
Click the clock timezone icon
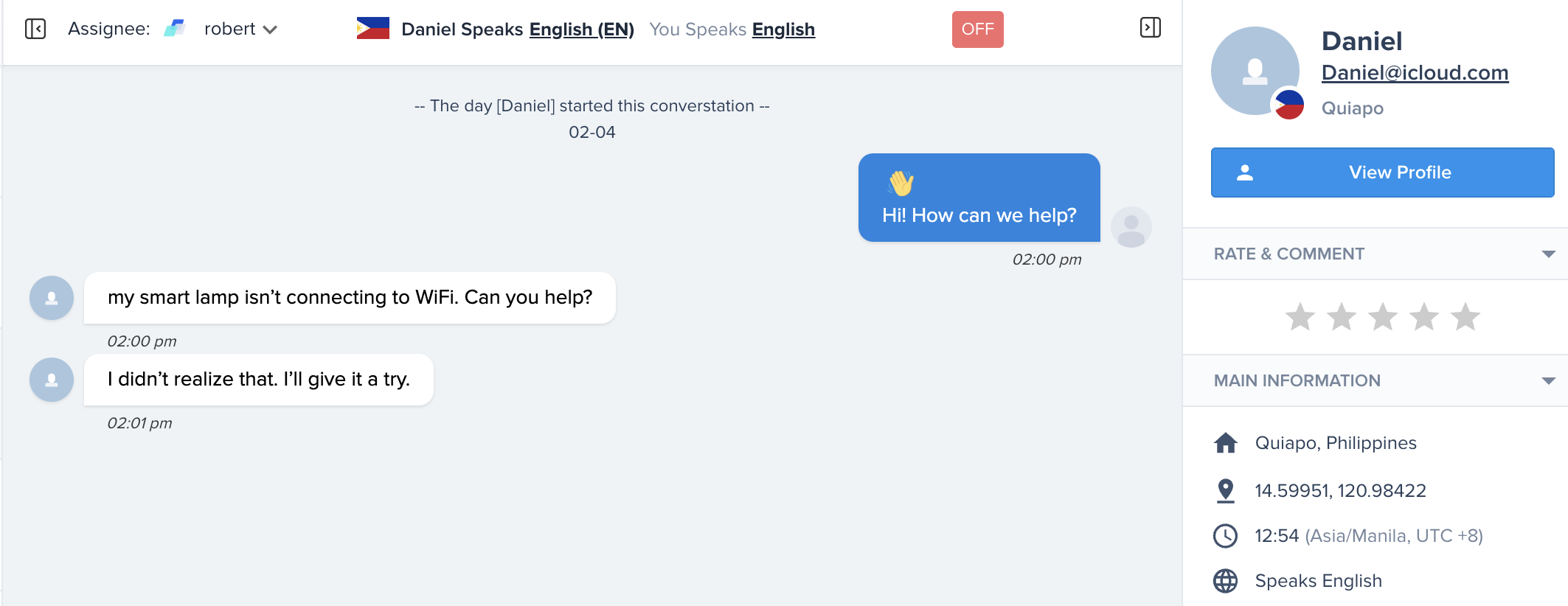click(x=1225, y=536)
